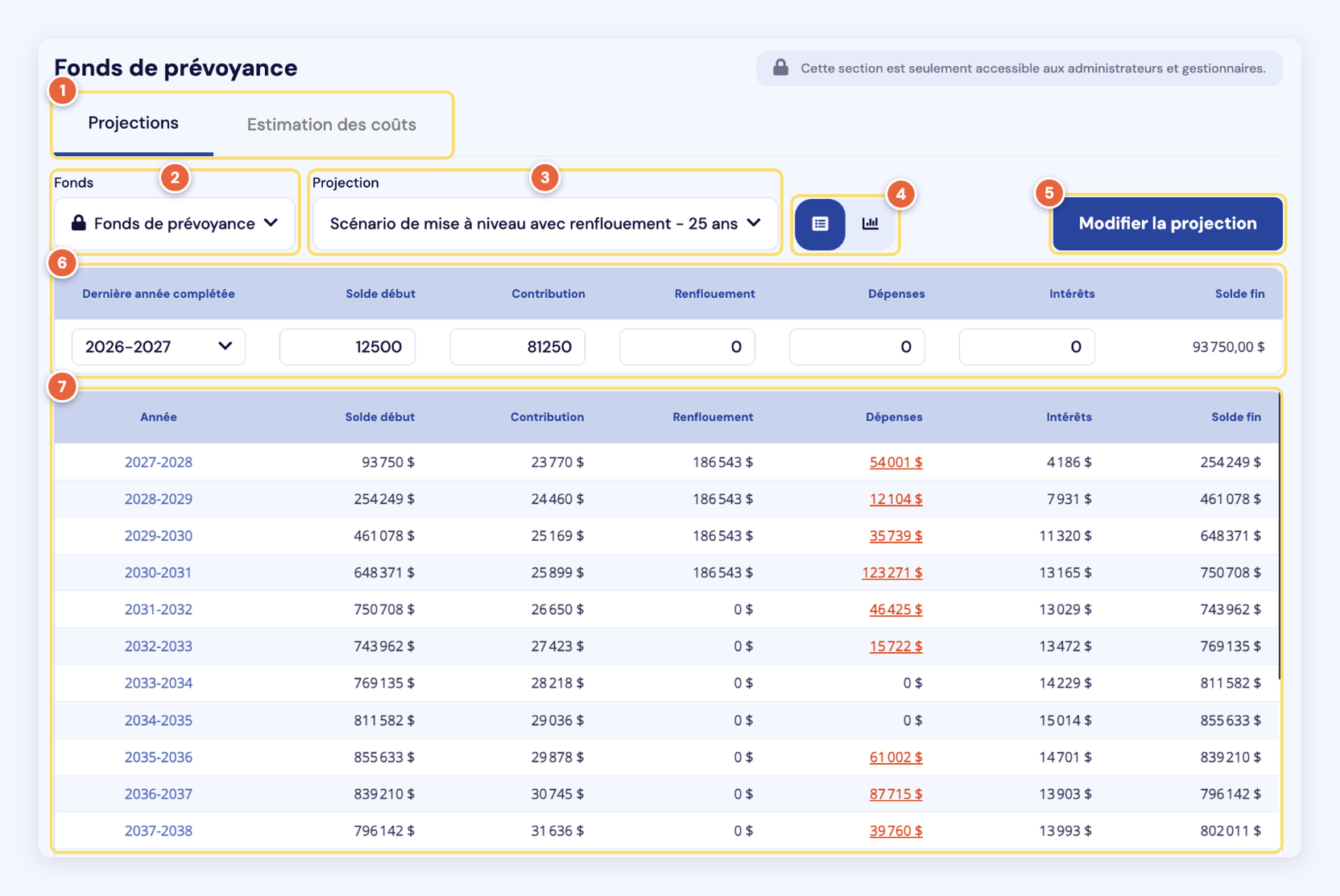Focus the Intérêts input field
This screenshot has width=1340, height=896.
click(1027, 347)
